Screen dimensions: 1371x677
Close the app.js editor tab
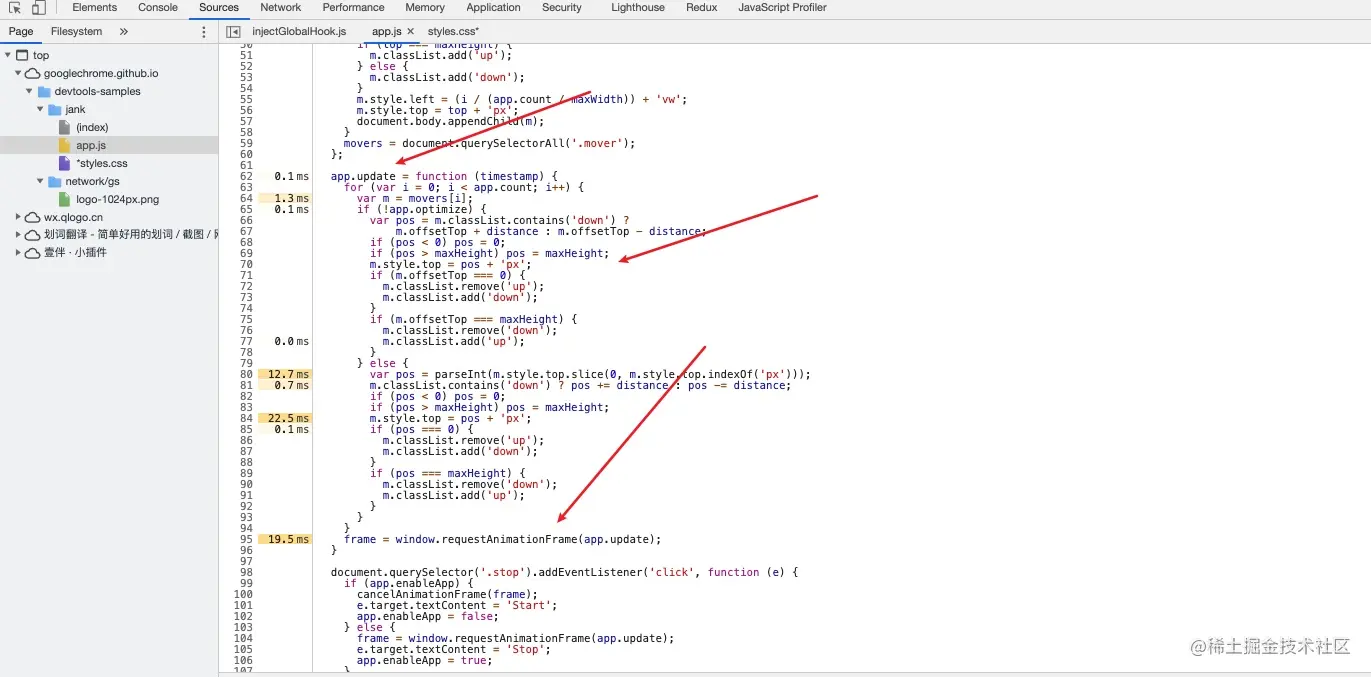point(410,32)
